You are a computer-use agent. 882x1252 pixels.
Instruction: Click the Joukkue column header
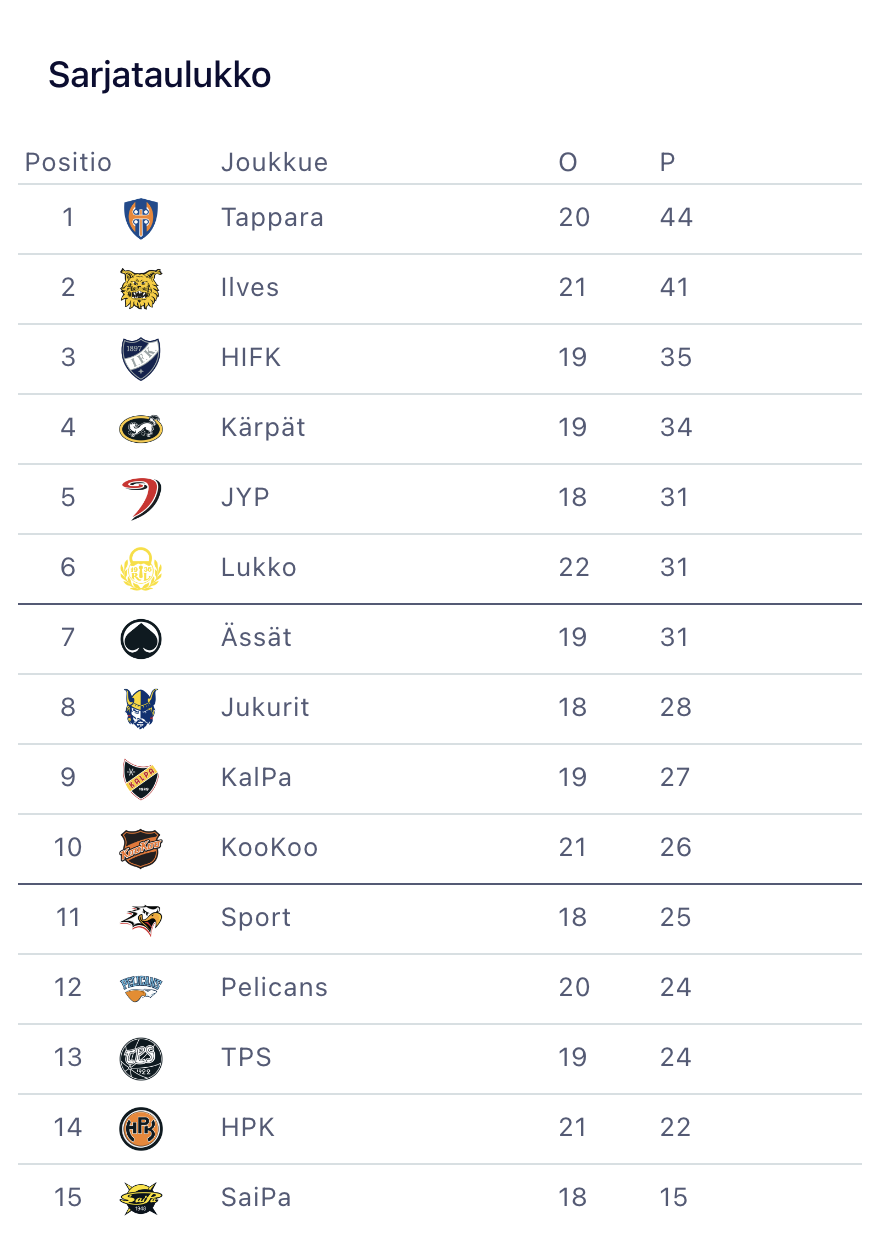click(x=274, y=162)
